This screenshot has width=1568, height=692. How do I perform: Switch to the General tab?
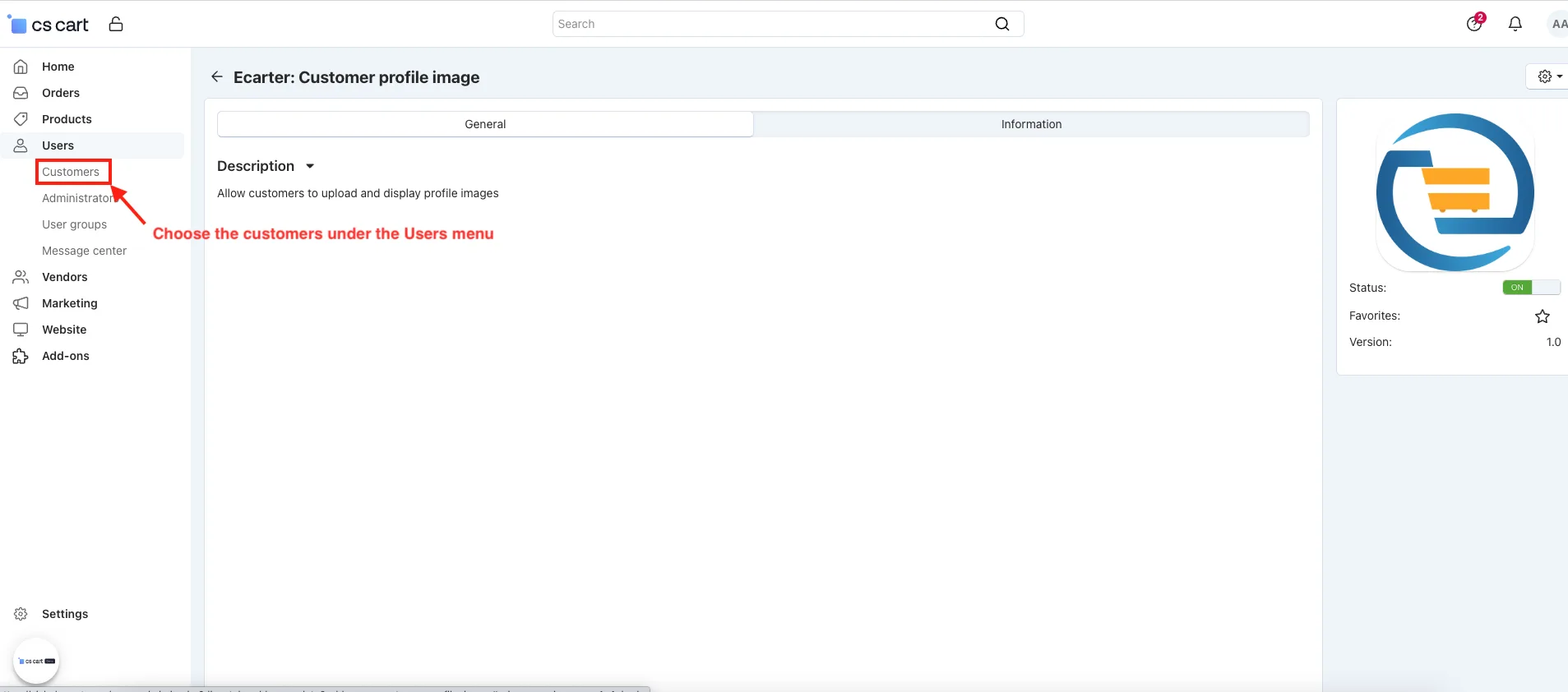(485, 124)
